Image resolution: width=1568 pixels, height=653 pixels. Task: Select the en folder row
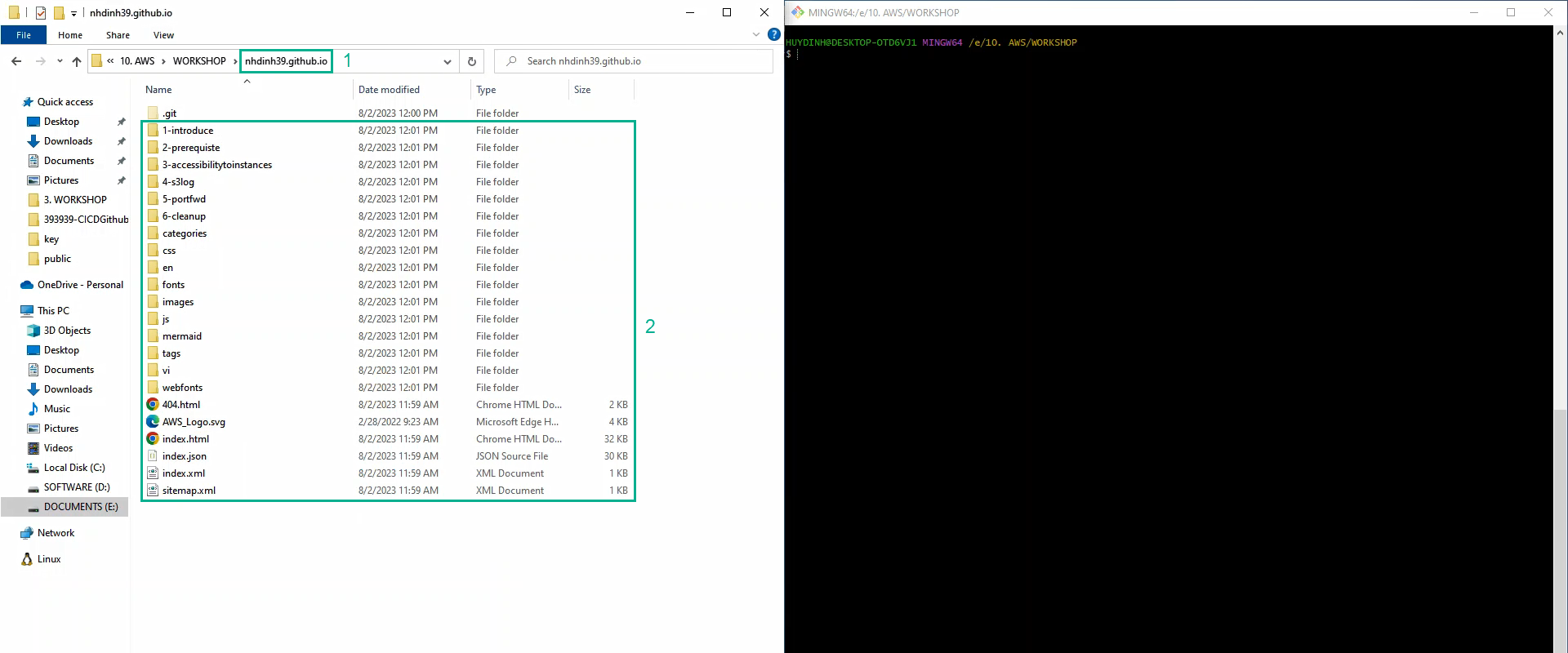coord(388,268)
